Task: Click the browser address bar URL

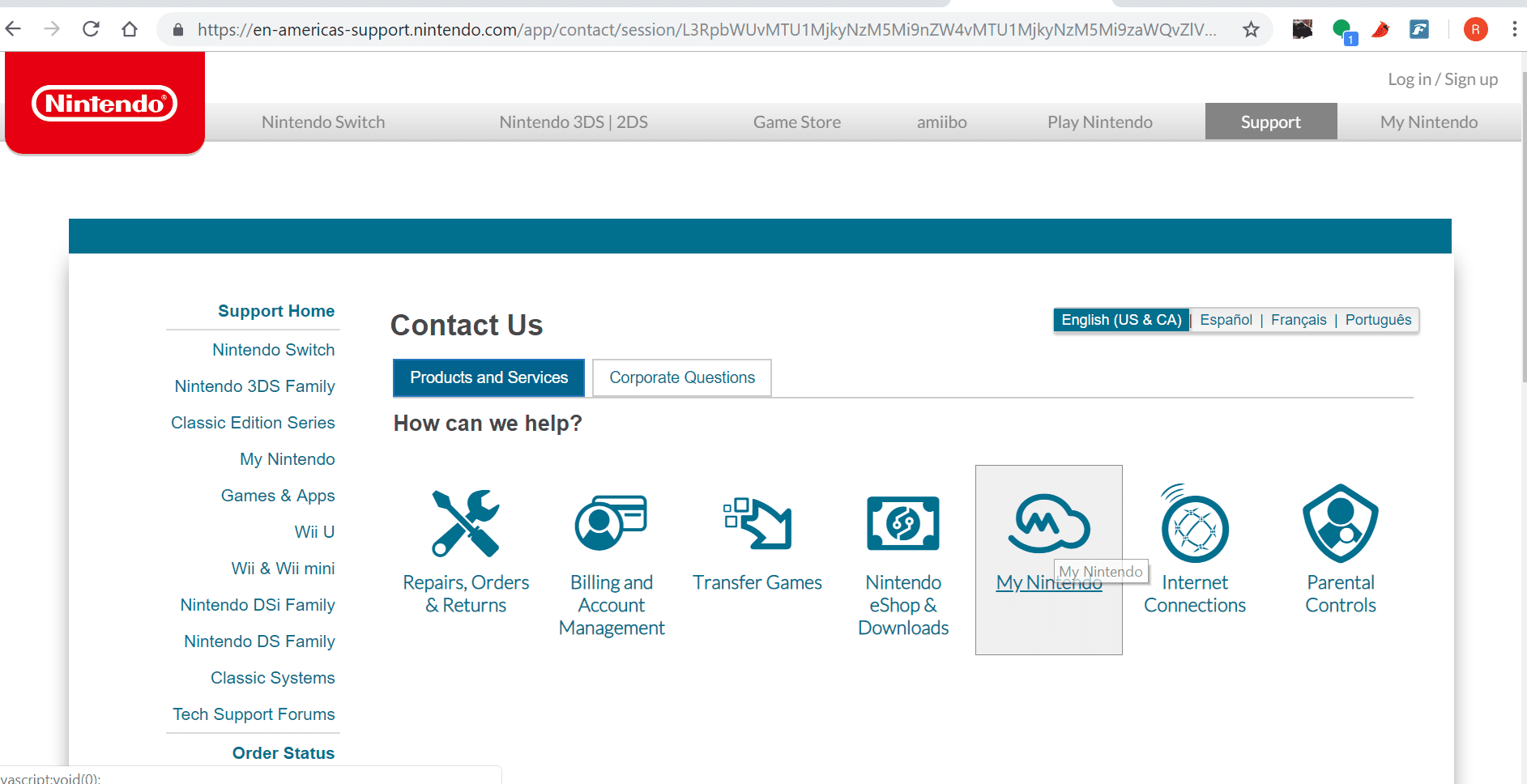Action: (x=706, y=30)
